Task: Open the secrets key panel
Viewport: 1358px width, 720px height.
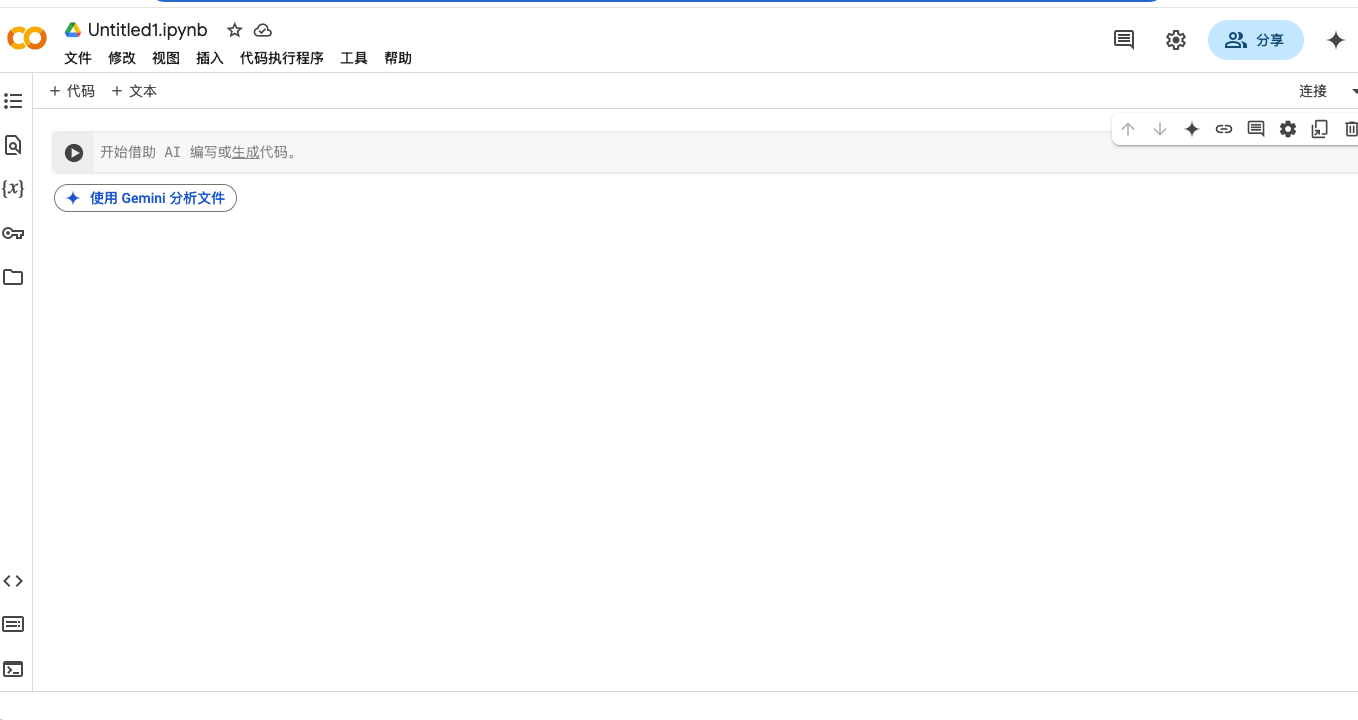Action: 13,233
